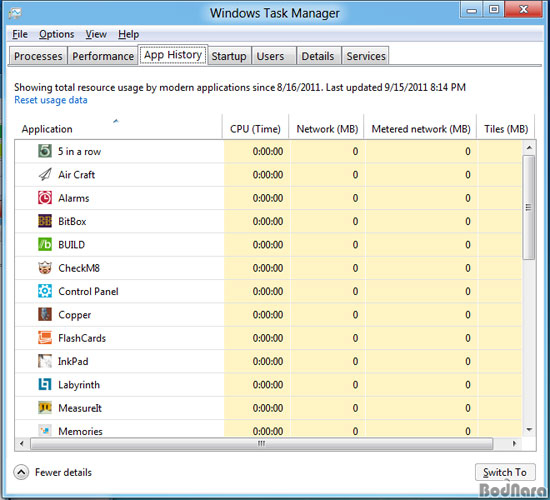Select the "Memories" row name
Viewport: 550px width, 500px height.
[x=80, y=431]
